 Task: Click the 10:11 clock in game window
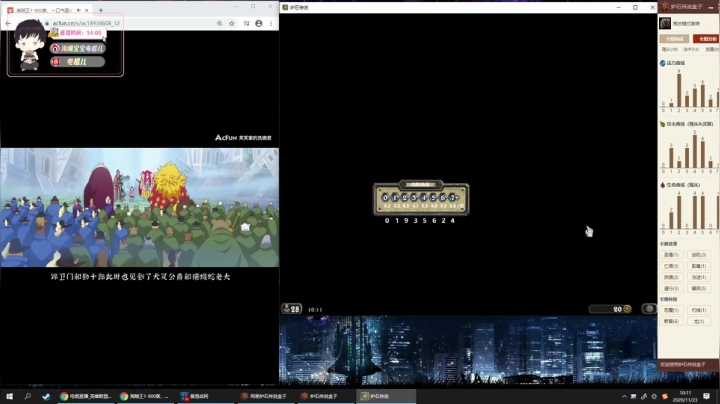coord(315,310)
